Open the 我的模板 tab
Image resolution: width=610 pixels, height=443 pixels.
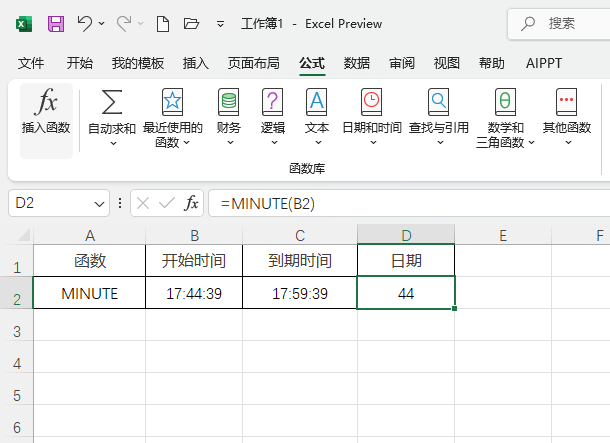tap(138, 63)
